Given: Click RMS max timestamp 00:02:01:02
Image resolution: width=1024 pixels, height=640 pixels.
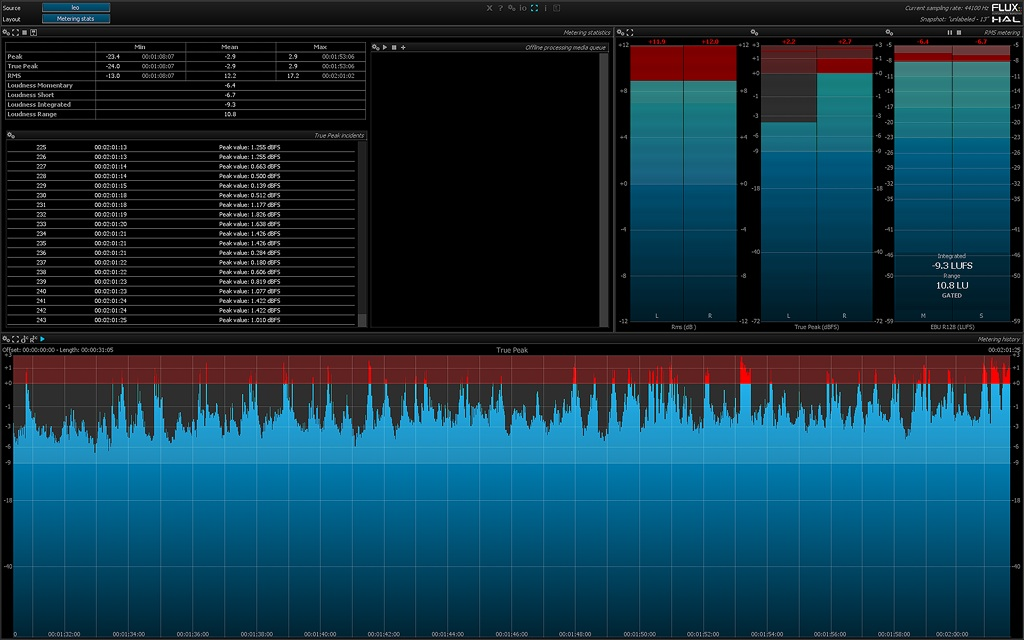Looking at the screenshot, I should coord(338,76).
